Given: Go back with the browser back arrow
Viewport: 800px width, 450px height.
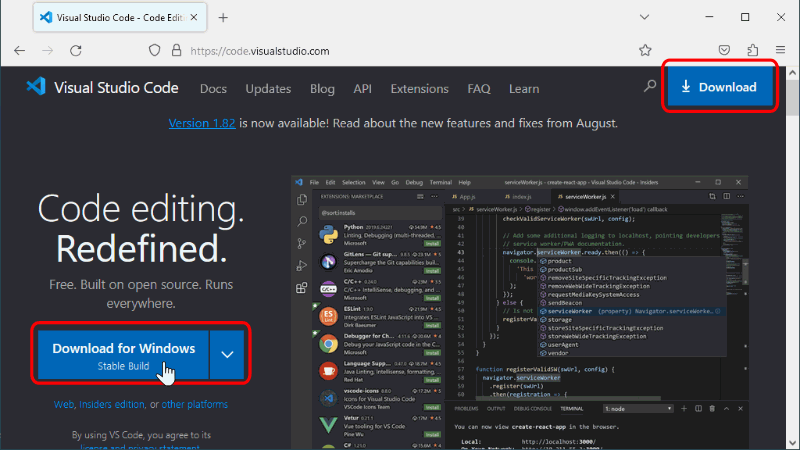Looking at the screenshot, I should [x=19, y=51].
